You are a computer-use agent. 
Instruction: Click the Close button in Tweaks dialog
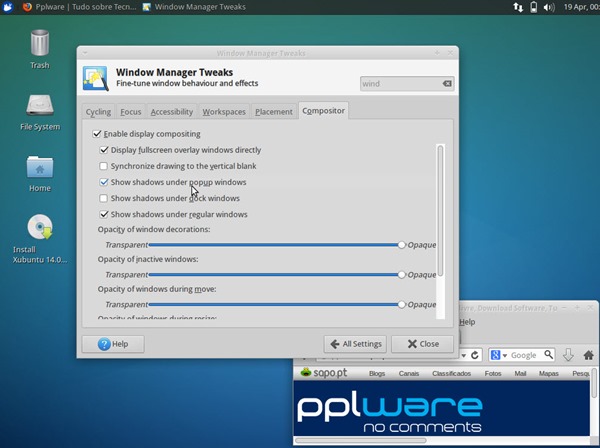[x=422, y=344]
